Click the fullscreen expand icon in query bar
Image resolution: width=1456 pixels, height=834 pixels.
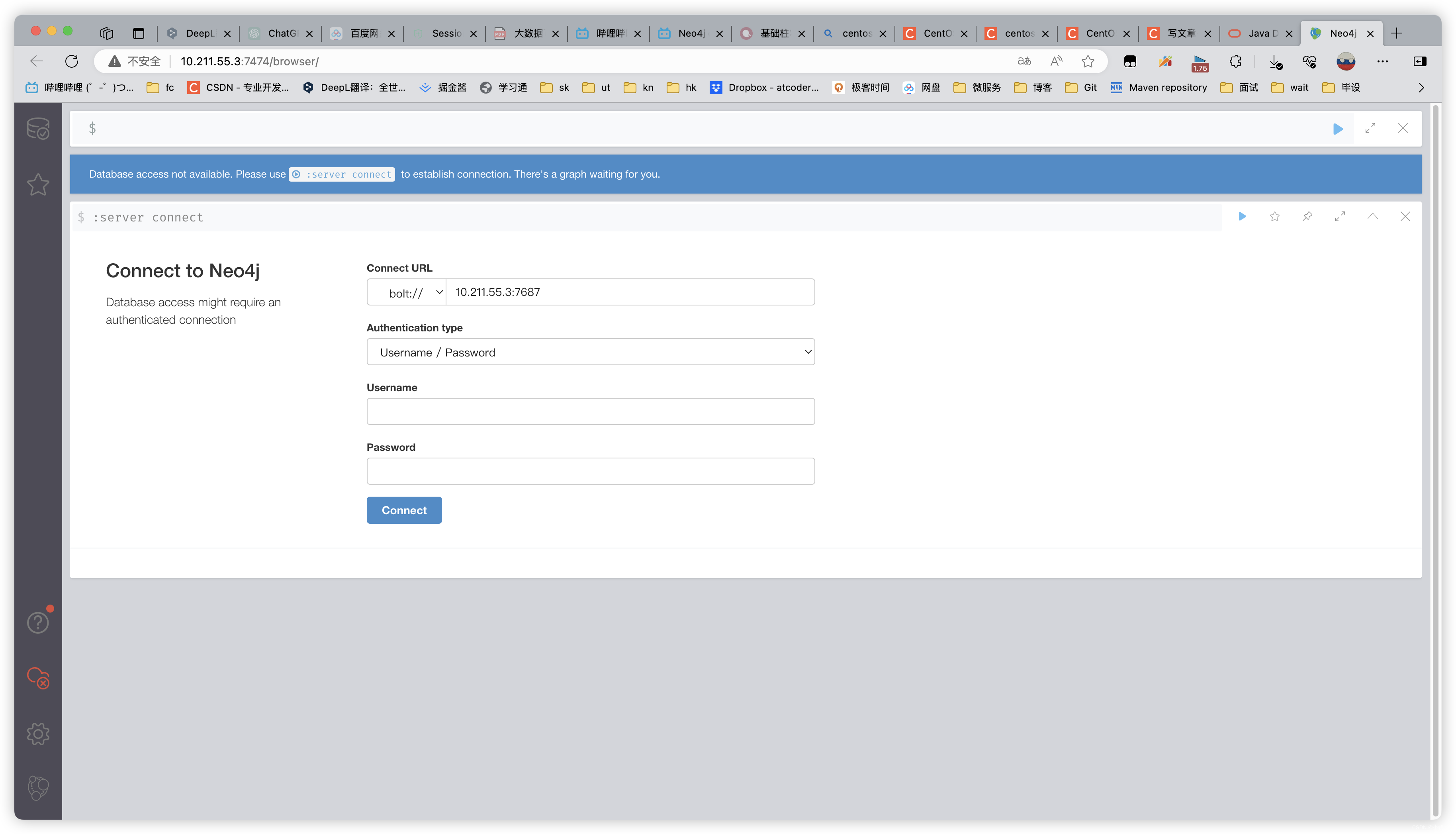tap(1371, 128)
